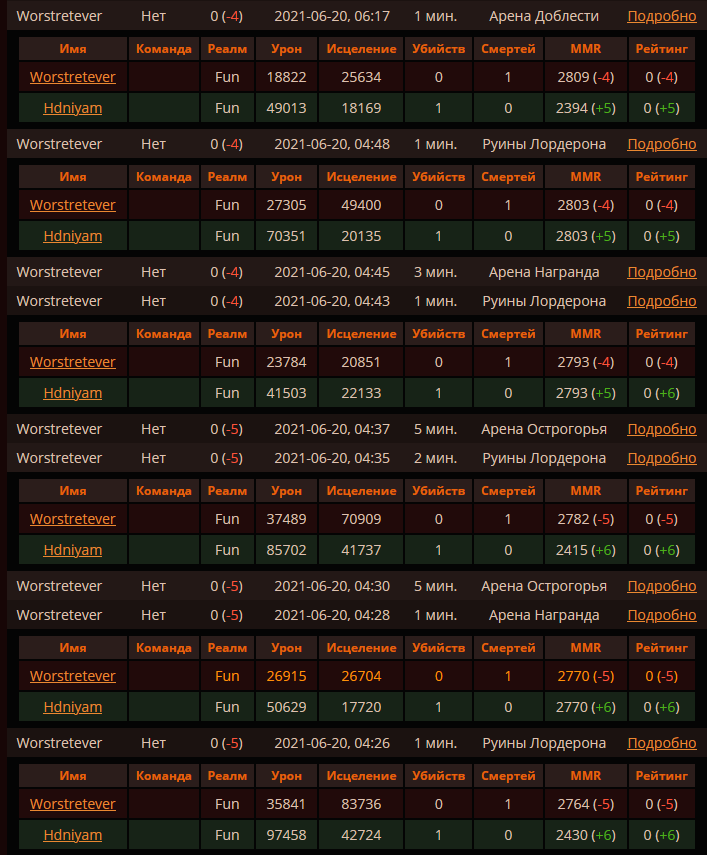Screen dimensions: 707x855
Task: Open Подробно for the 04:48 Руины Лордерона match
Action: pyautogui.click(x=661, y=144)
